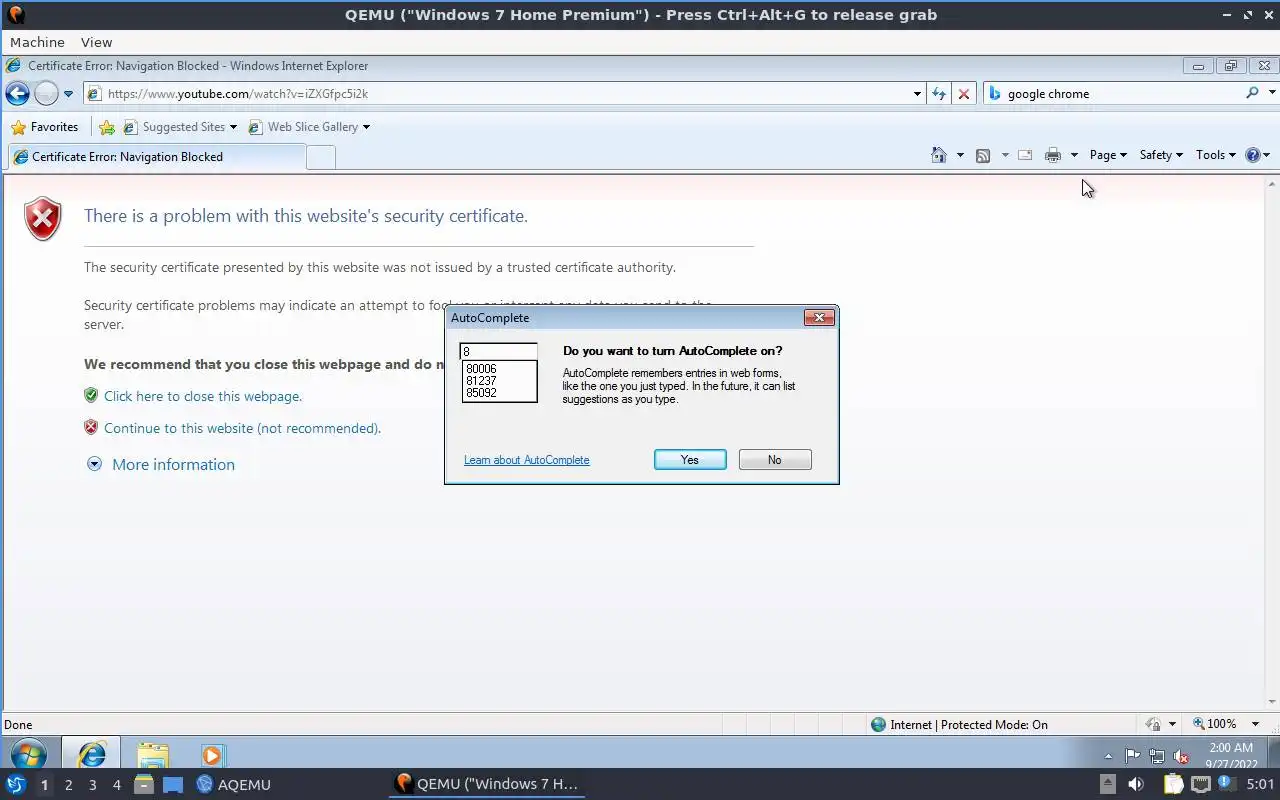
Task: Click the muted speaker tray icon
Action: point(1181,756)
